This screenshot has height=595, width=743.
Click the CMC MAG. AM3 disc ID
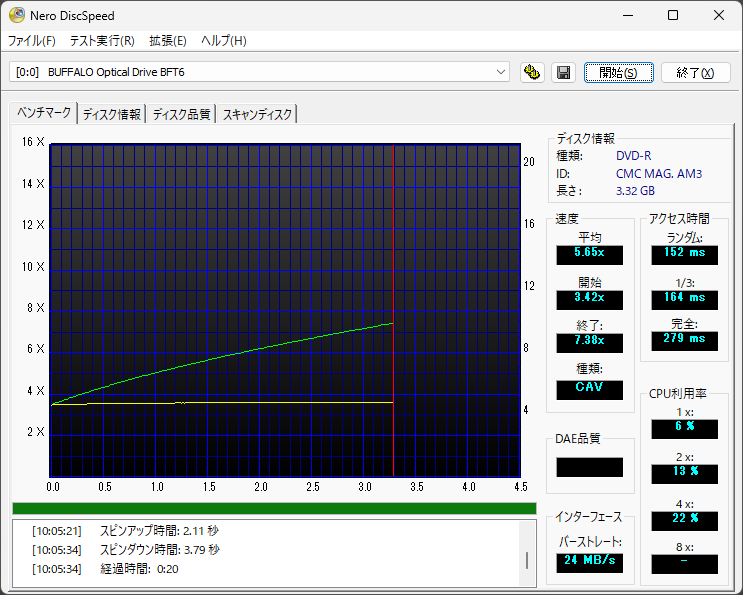(x=659, y=174)
